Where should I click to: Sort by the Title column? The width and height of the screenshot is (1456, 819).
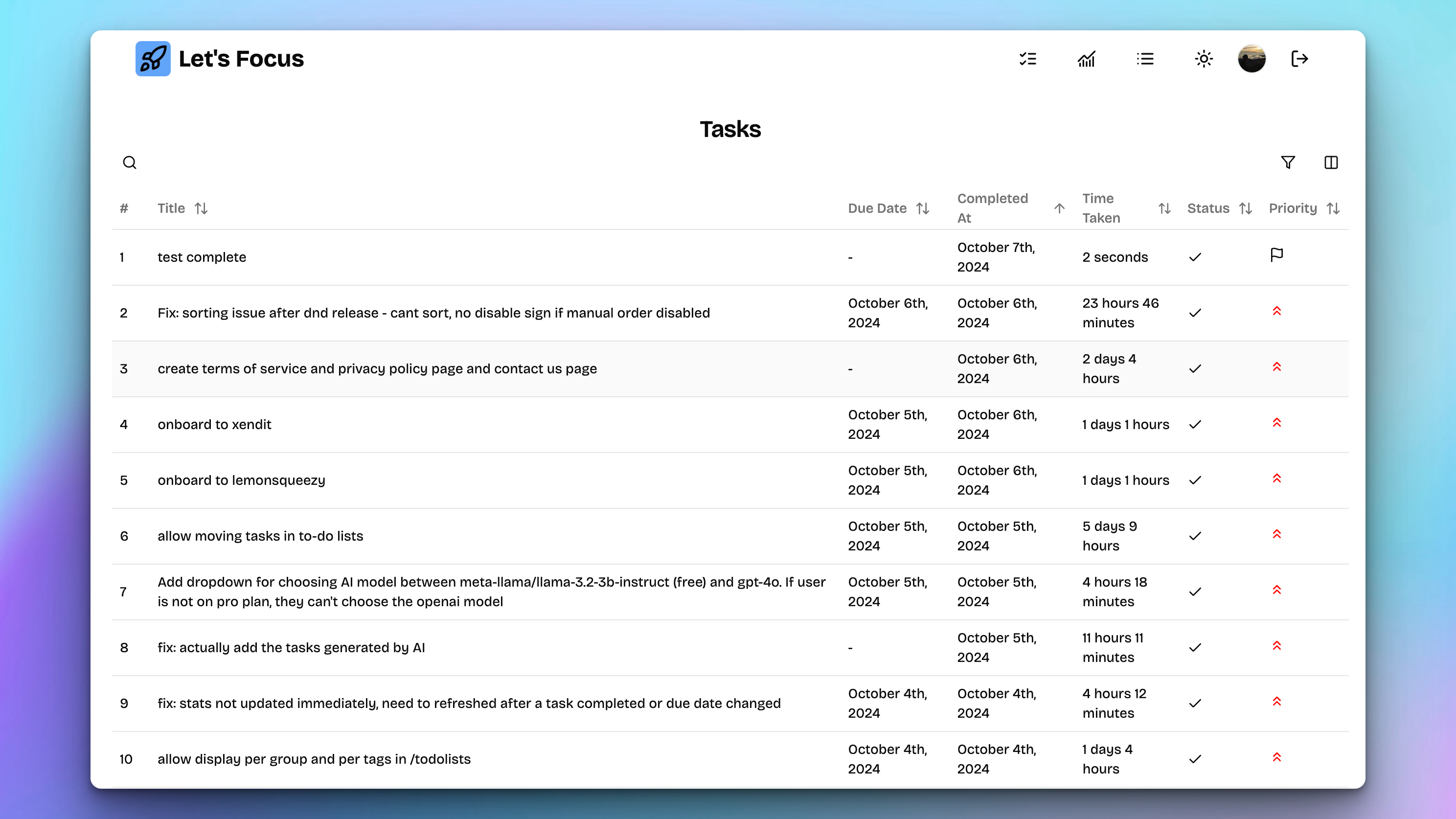[x=201, y=208]
